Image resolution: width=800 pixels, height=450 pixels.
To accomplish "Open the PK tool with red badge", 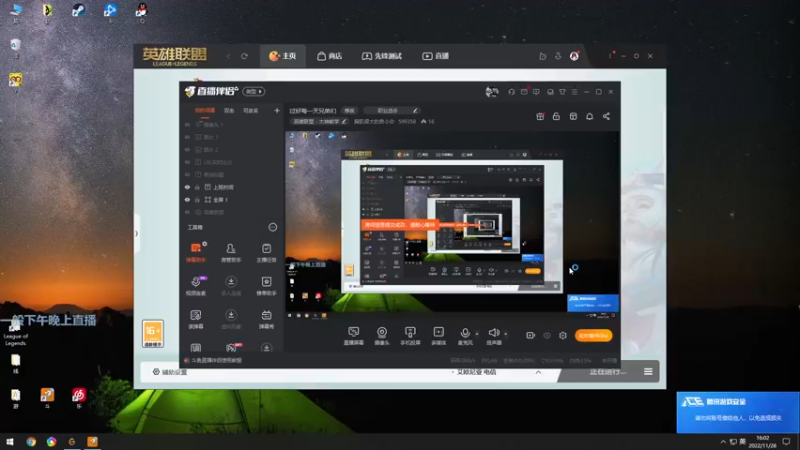I will [x=232, y=347].
